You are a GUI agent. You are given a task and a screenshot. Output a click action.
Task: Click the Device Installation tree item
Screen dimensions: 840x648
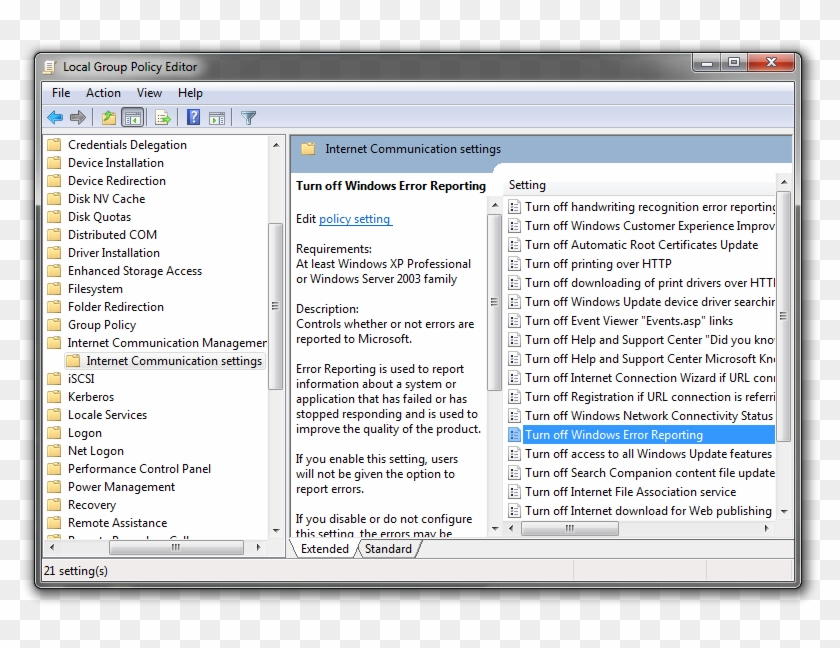117,162
